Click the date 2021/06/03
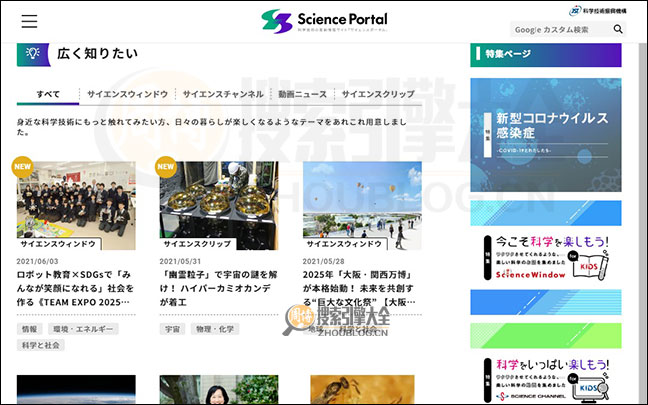Screen dimensions: 648x405 click(x=37, y=262)
